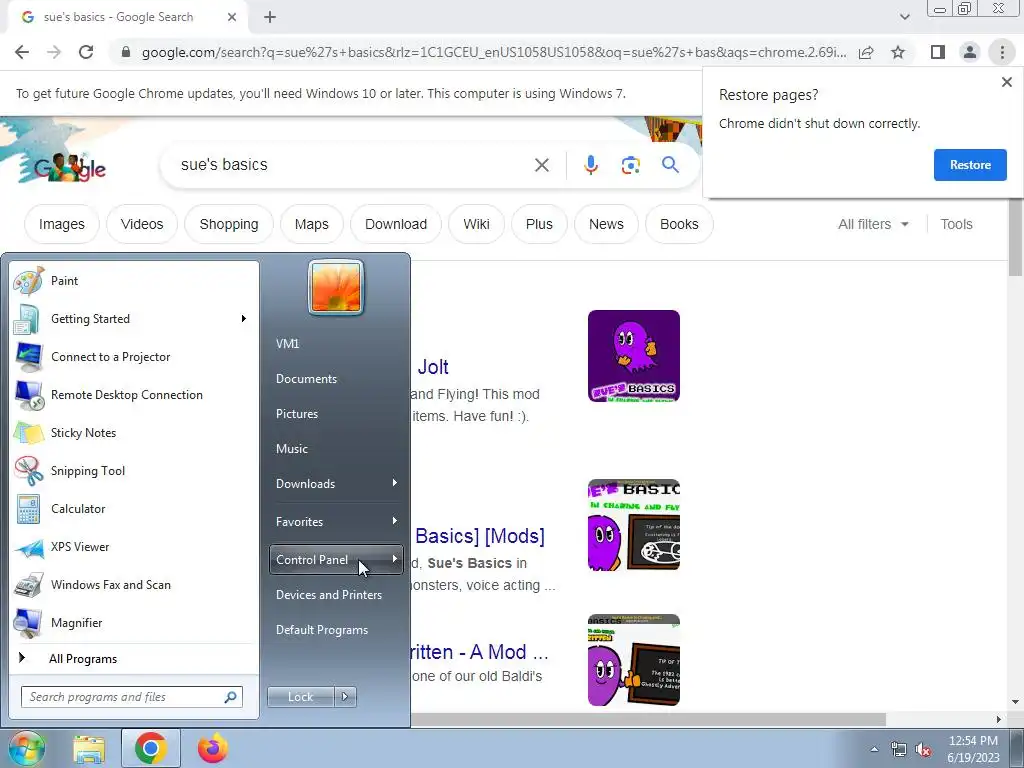The height and width of the screenshot is (768, 1024).
Task: Select the Books filter chip
Action: tap(679, 224)
